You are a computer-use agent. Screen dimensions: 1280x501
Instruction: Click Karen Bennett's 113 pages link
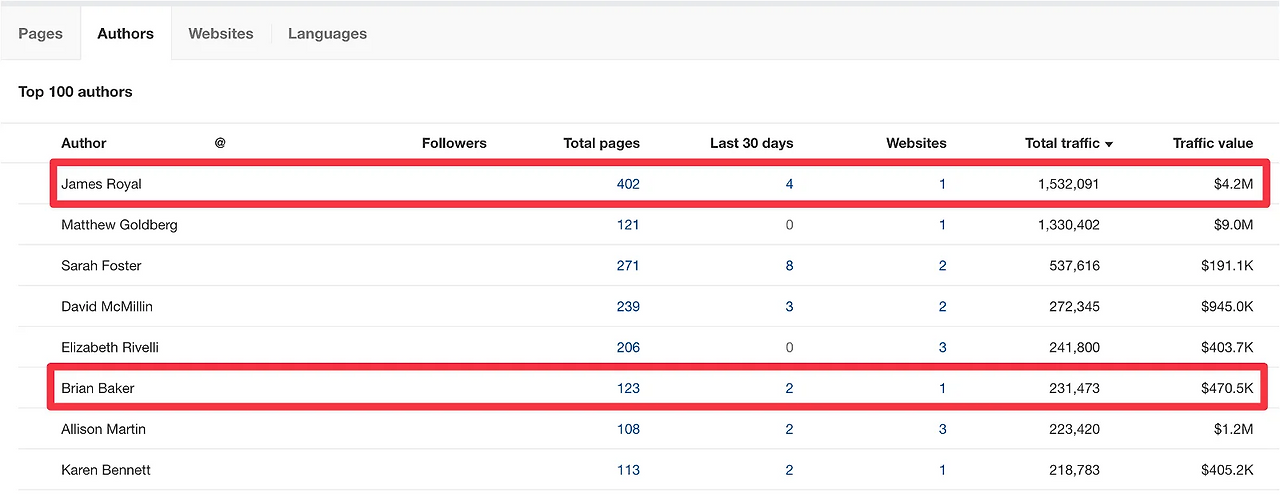point(628,471)
